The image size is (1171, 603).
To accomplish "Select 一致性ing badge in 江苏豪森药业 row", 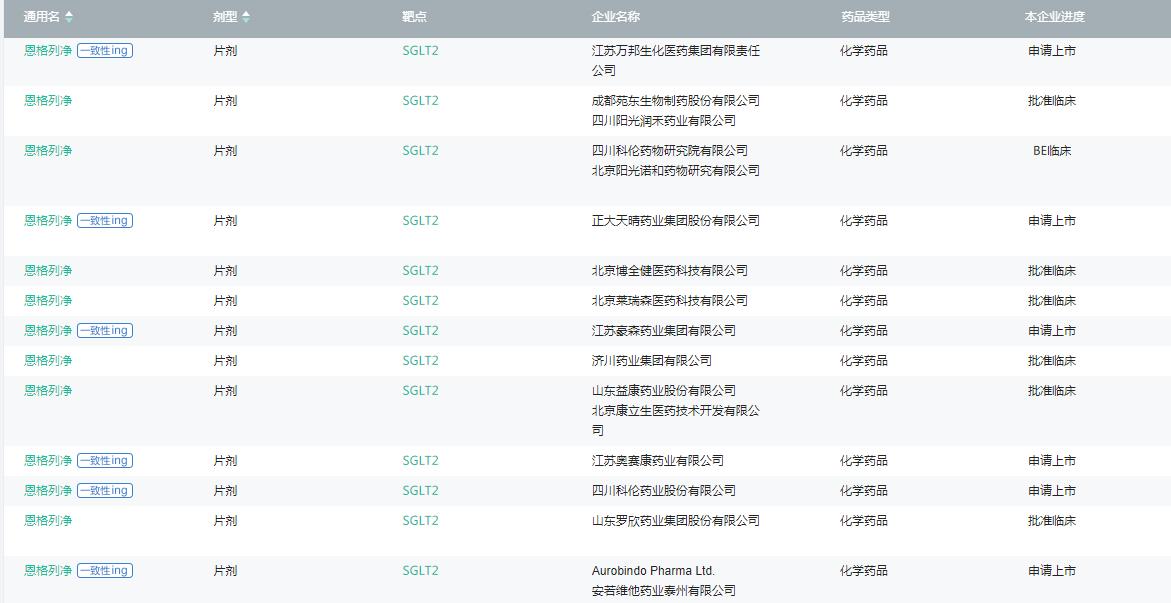I will [105, 331].
